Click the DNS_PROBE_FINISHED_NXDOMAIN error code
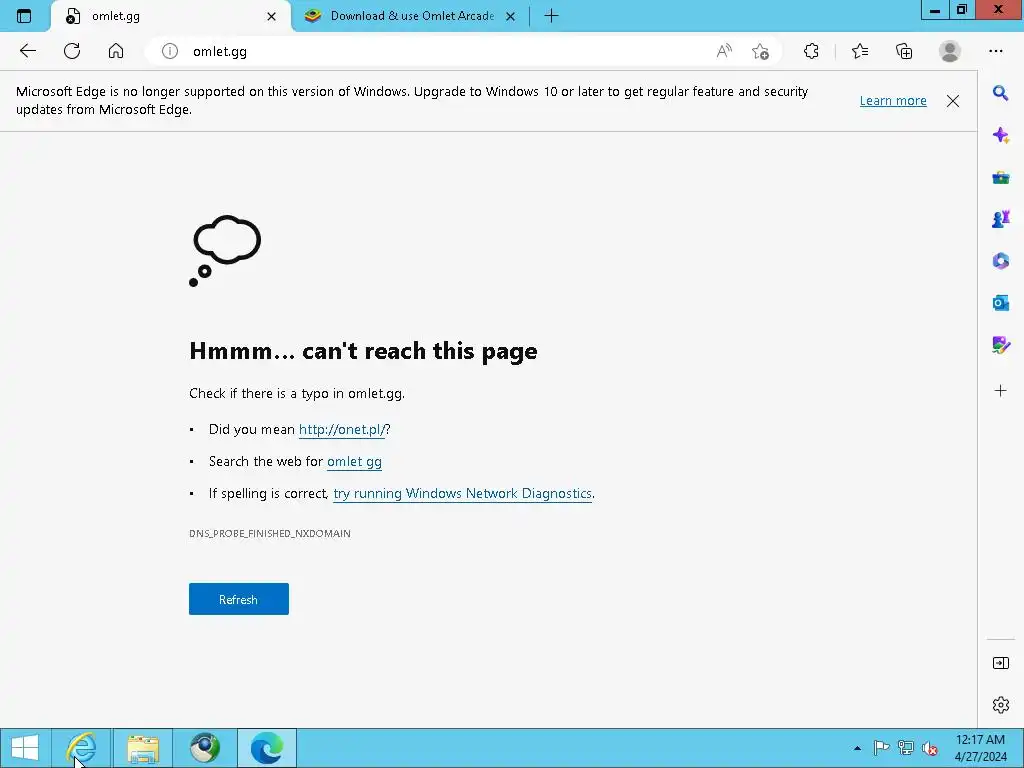The width and height of the screenshot is (1024, 768). coord(270,534)
